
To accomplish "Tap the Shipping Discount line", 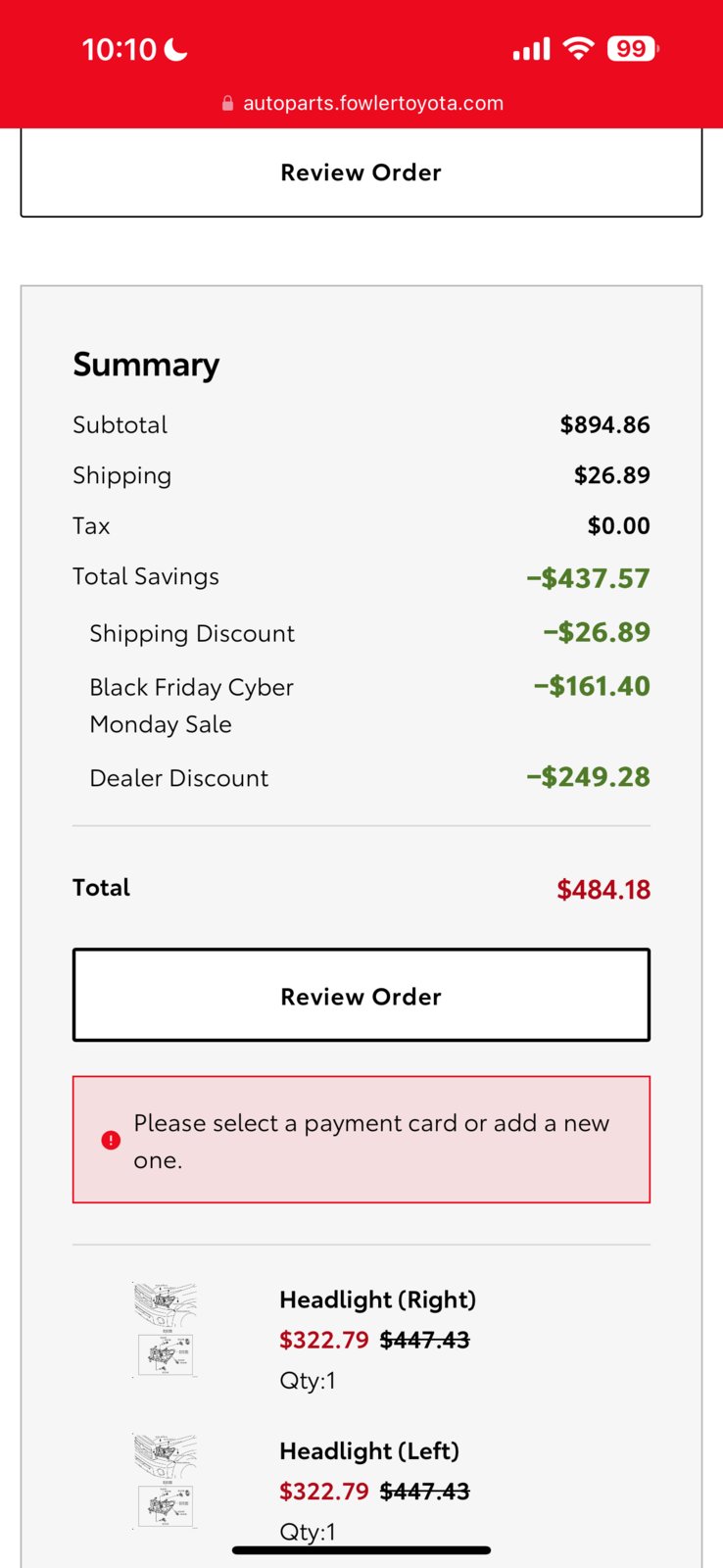I will tap(361, 632).
